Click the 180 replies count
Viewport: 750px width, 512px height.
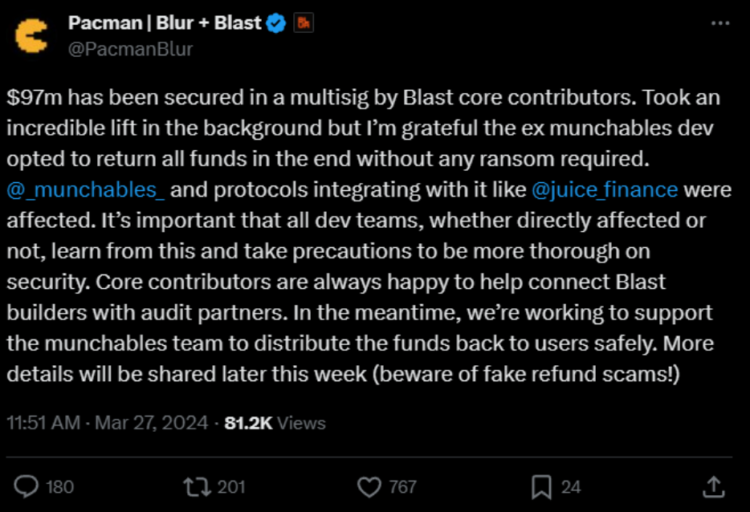pos(60,487)
